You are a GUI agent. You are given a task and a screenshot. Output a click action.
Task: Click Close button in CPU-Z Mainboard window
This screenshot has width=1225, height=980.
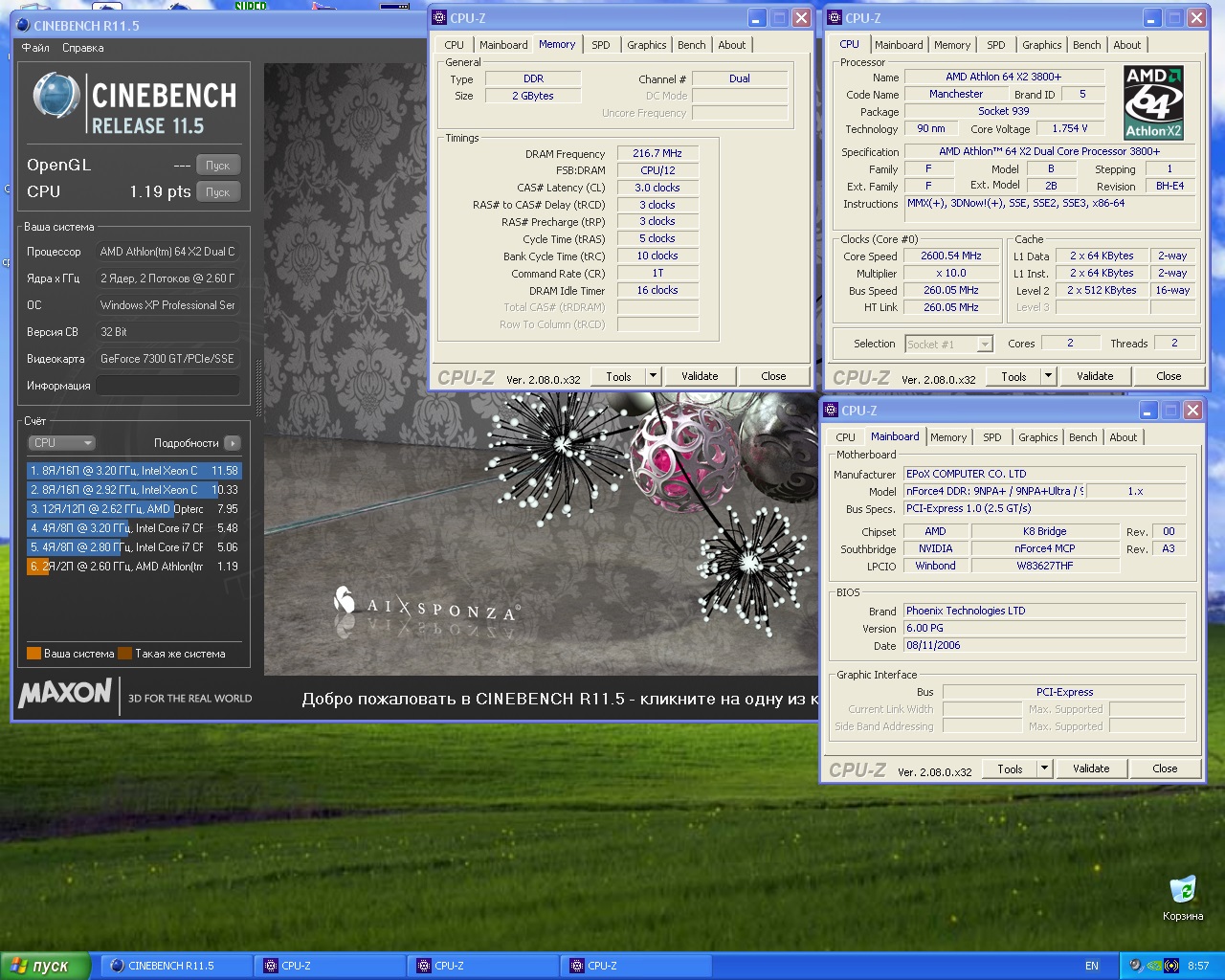pos(1165,768)
